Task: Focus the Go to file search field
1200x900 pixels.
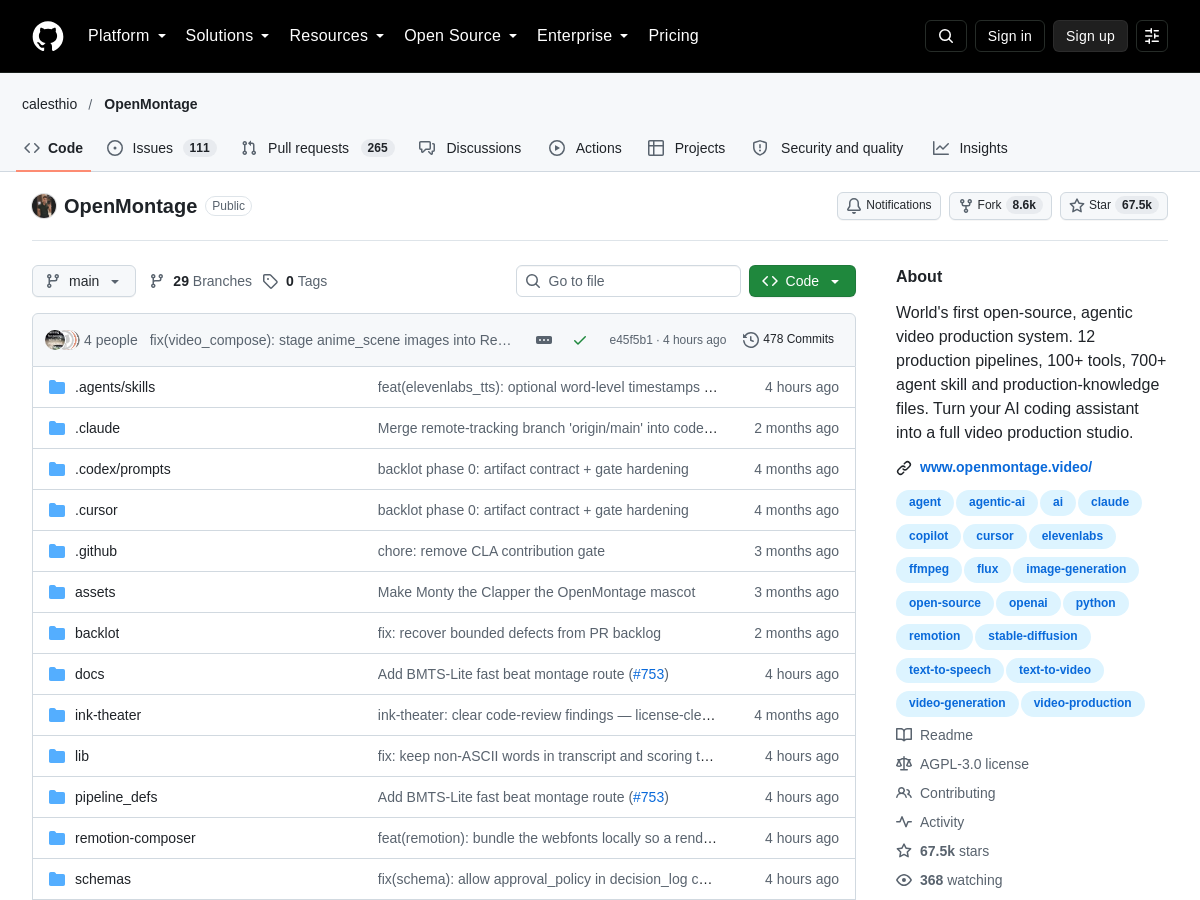Action: (x=628, y=281)
